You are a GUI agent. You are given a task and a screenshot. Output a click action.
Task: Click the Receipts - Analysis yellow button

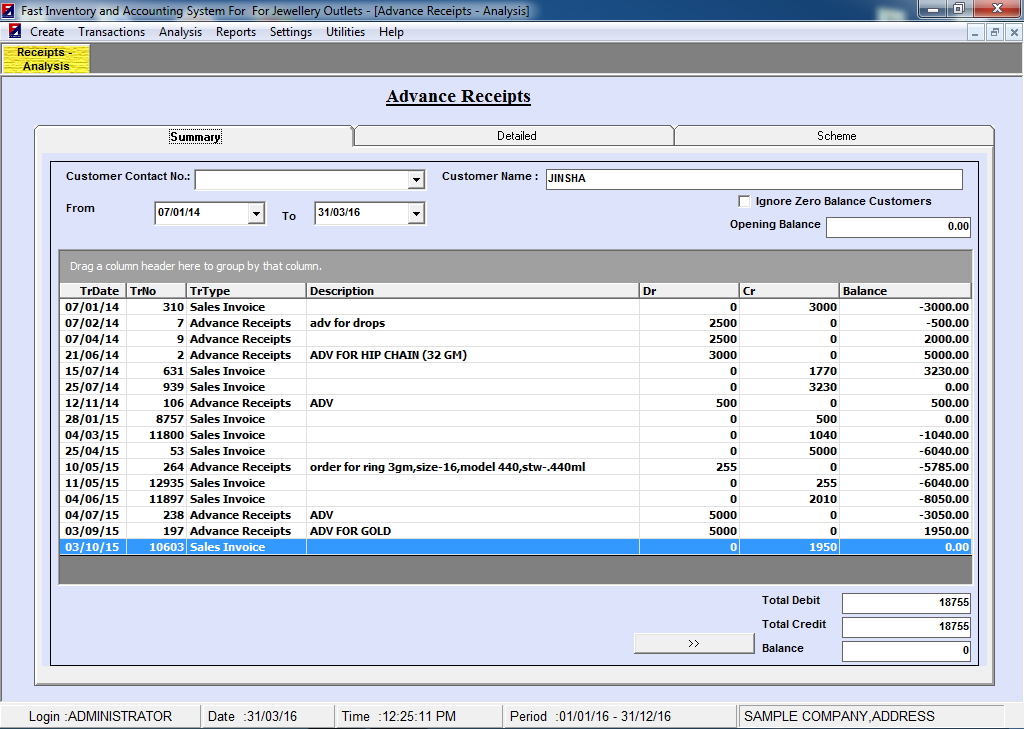[x=47, y=59]
